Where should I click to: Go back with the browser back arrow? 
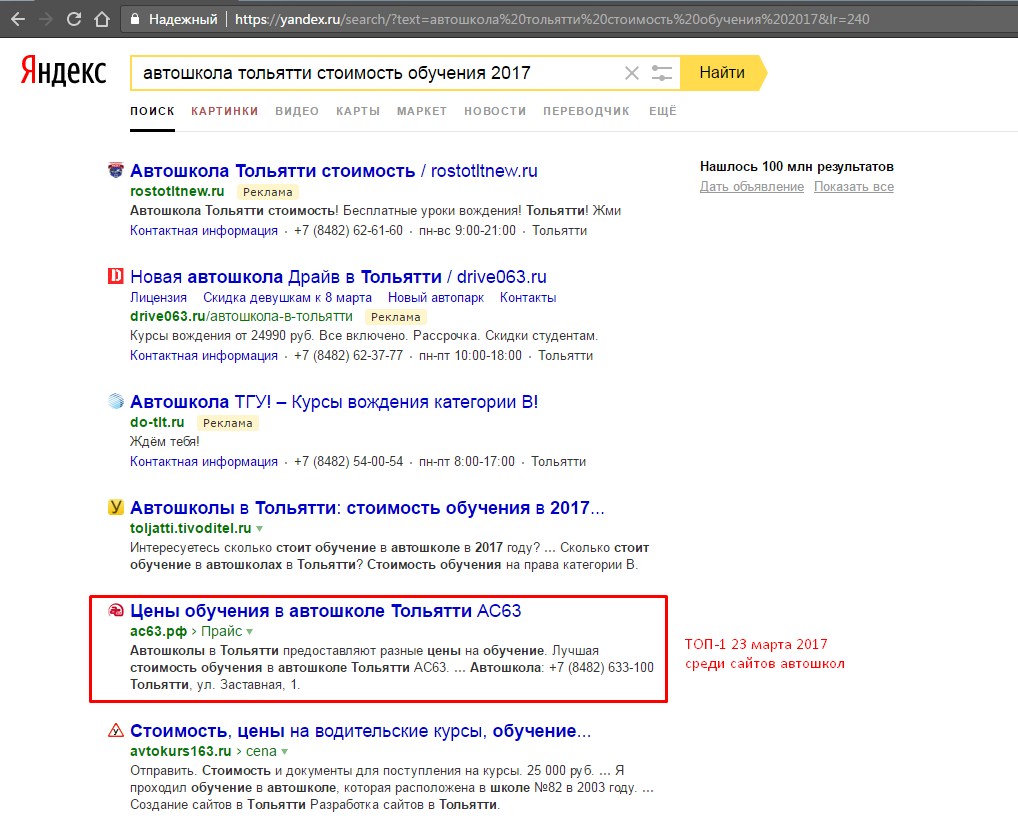coord(18,19)
